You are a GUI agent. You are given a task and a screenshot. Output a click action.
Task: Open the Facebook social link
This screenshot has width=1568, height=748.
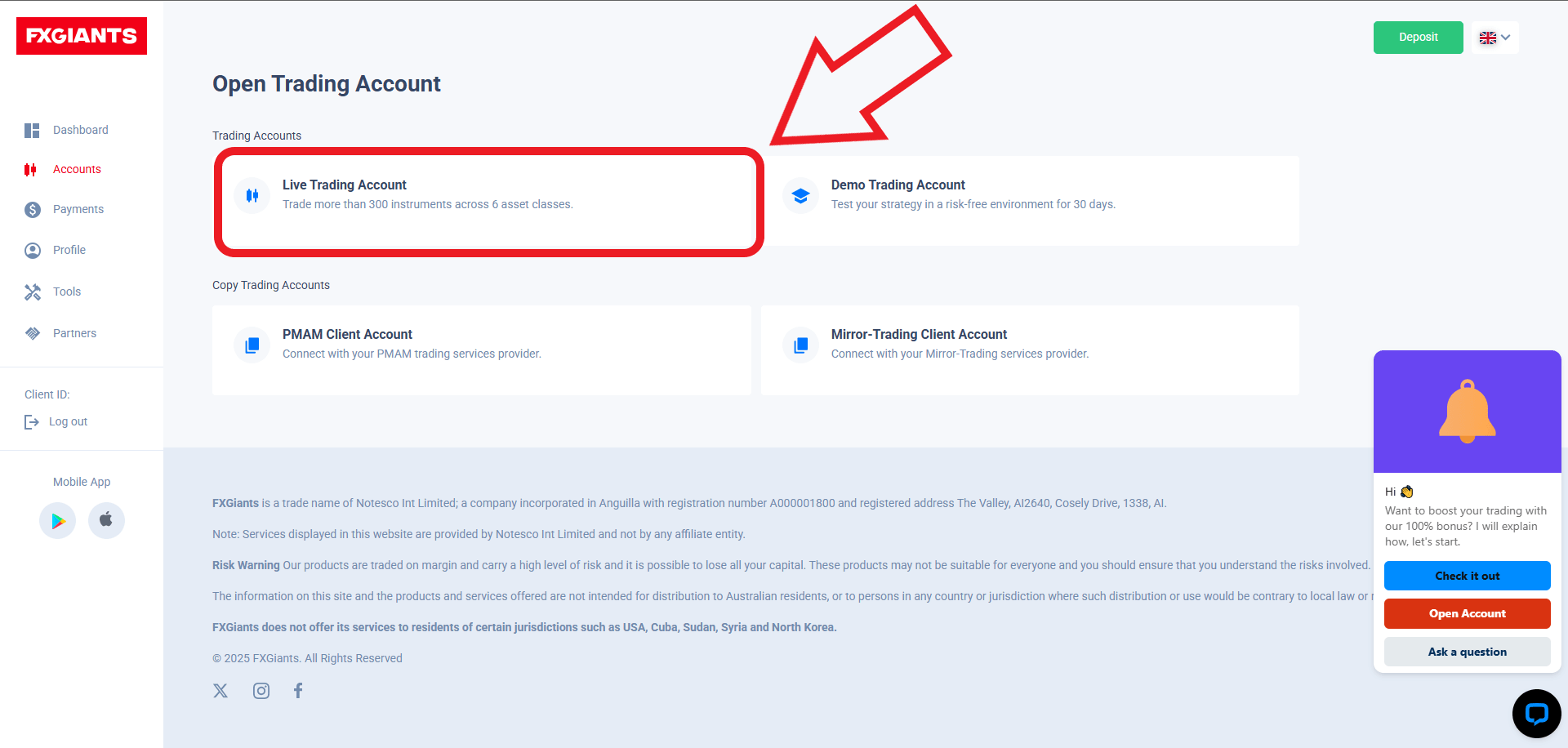[298, 691]
